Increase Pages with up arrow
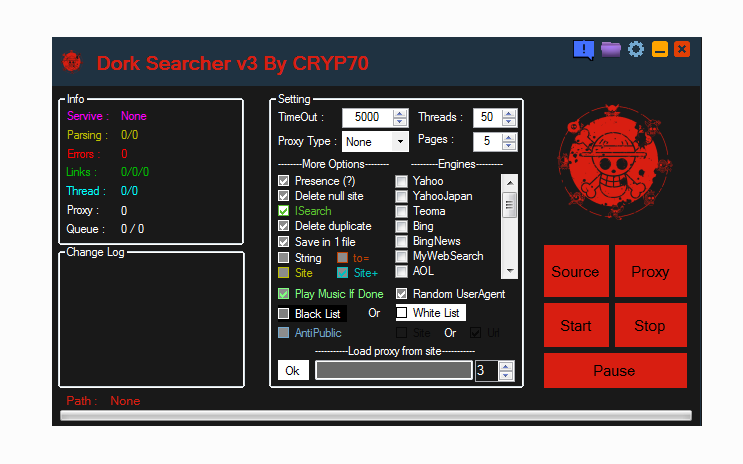743x464 pixels. [509, 137]
